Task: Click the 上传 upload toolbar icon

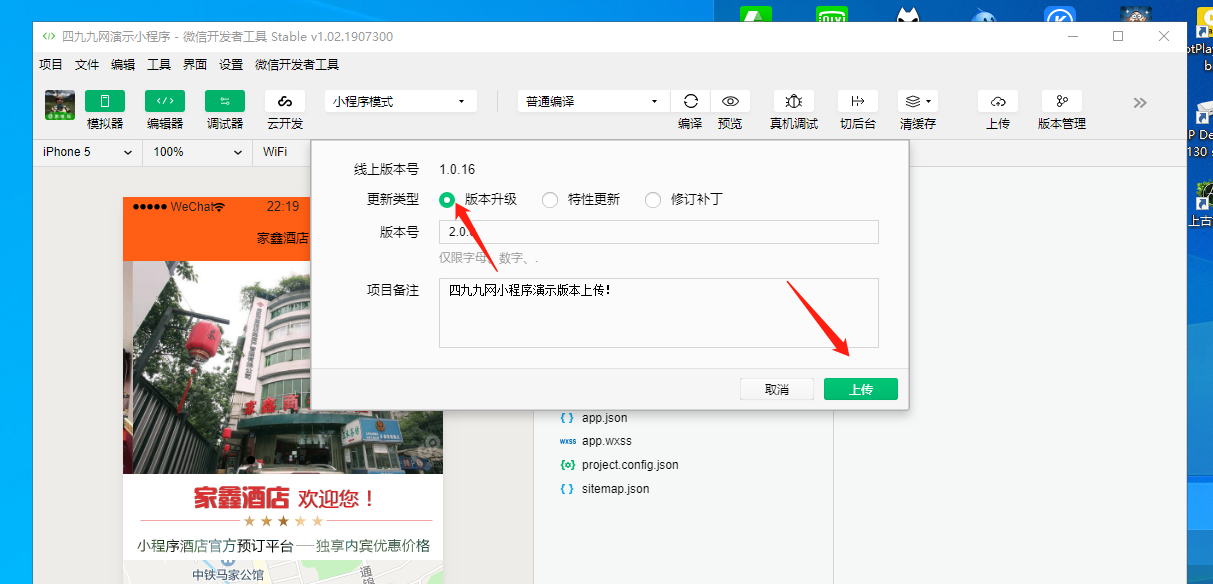Action: point(998,101)
